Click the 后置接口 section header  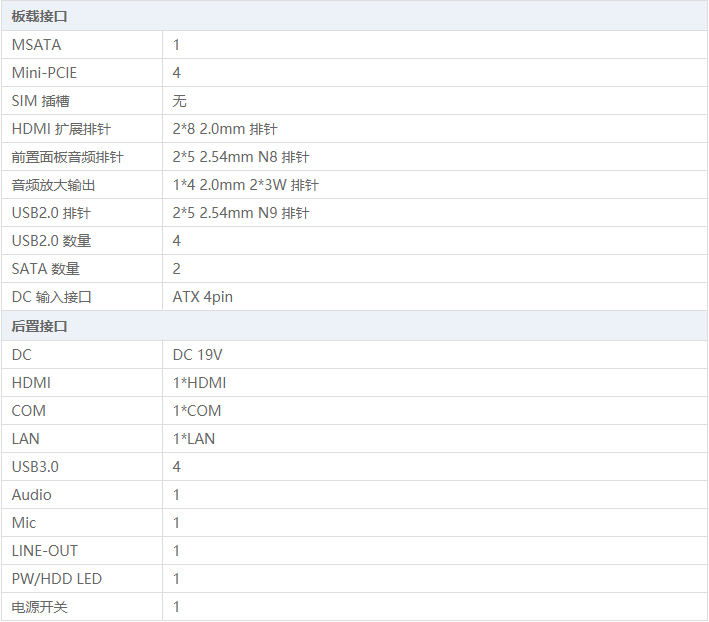(40, 327)
